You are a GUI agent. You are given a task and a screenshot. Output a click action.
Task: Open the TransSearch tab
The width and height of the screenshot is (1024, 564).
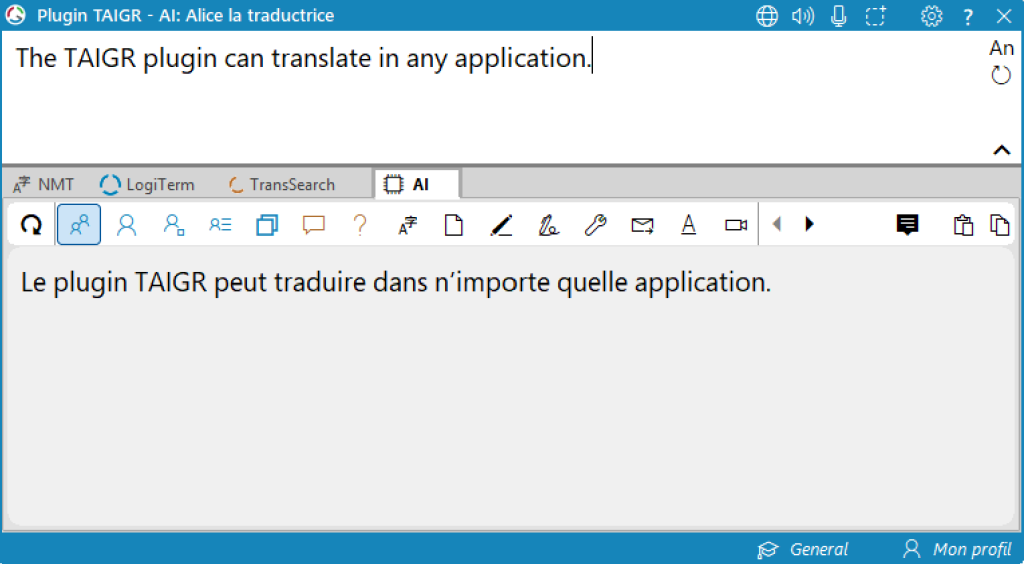(x=281, y=184)
